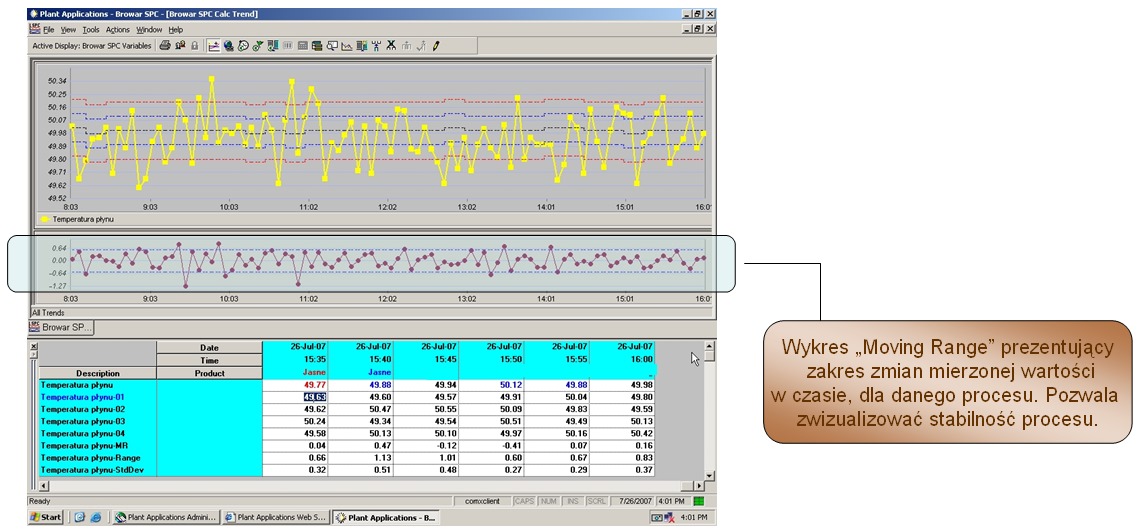Screen dimensions: 1139x530
Task: Open the File menu
Action: 49,30
